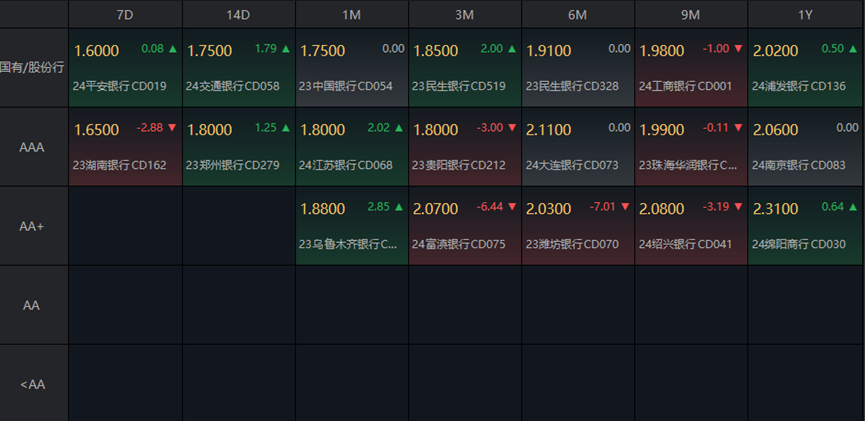865x421 pixels.
Task: Click the green up arrow beside 0.08
Action: click(x=172, y=49)
